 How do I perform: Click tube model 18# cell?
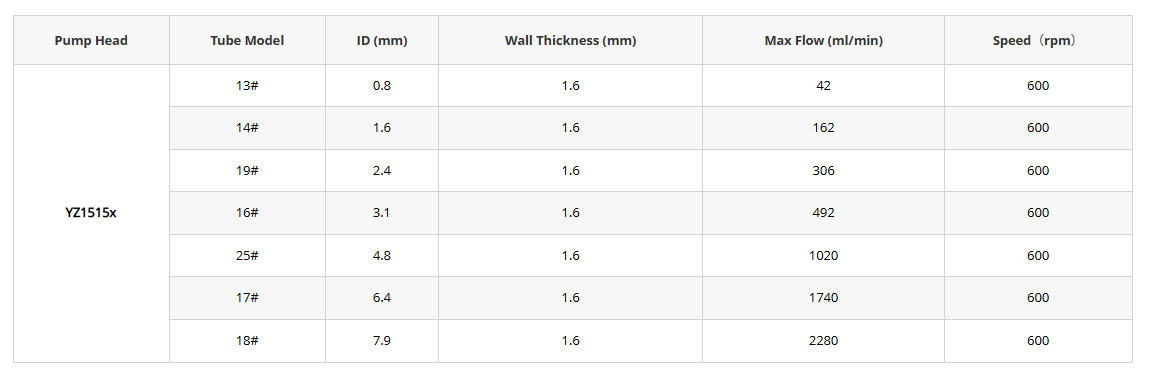pos(247,341)
